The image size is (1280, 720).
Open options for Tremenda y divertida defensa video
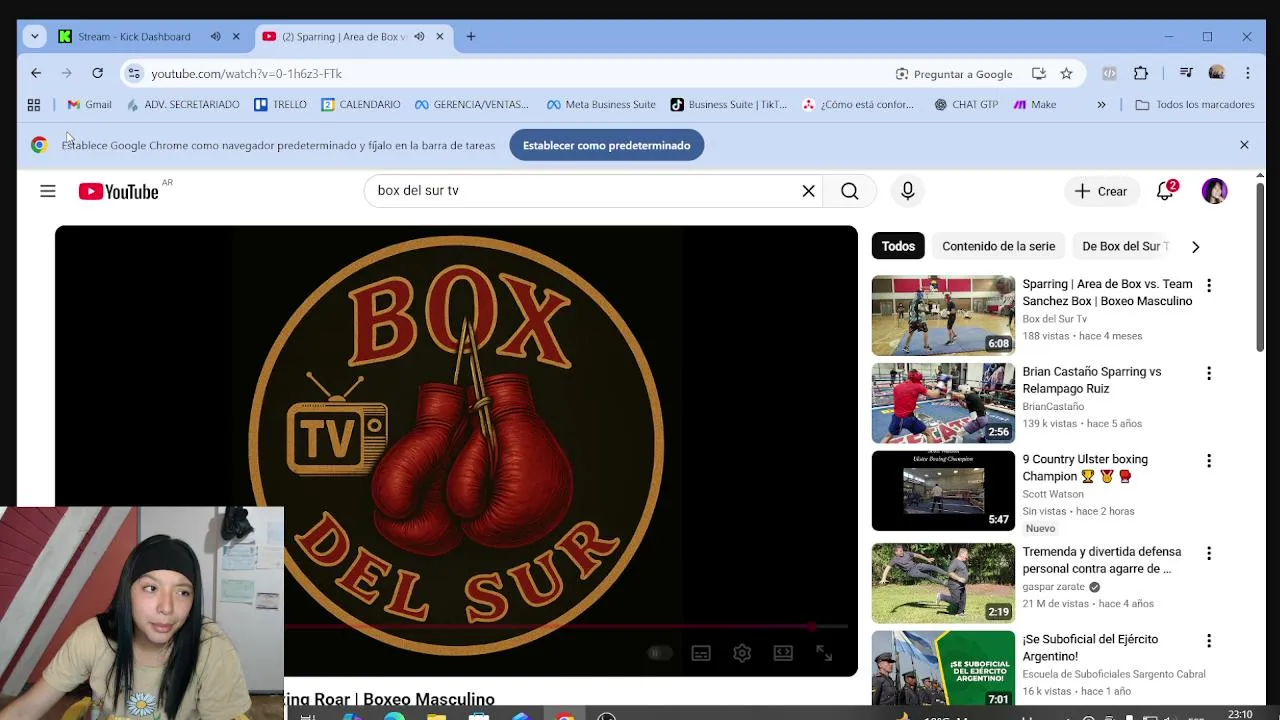click(1208, 553)
